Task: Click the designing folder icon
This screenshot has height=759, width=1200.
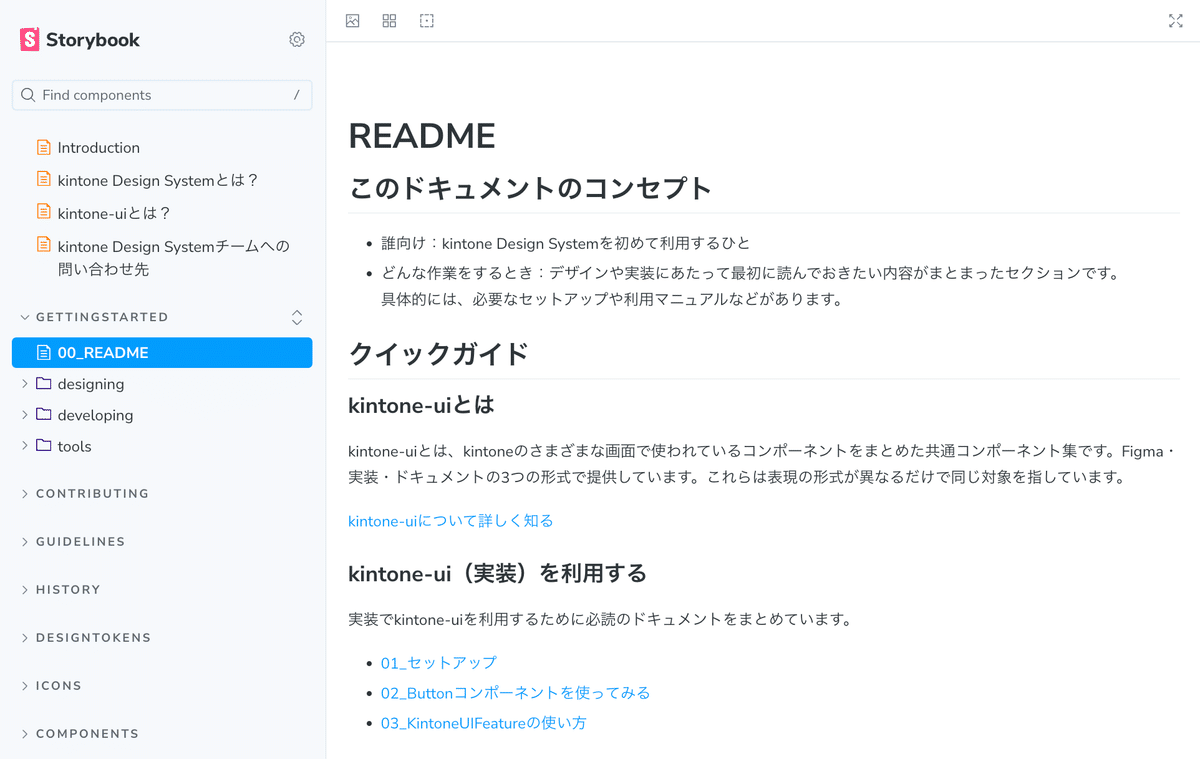Action: pyautogui.click(x=43, y=383)
